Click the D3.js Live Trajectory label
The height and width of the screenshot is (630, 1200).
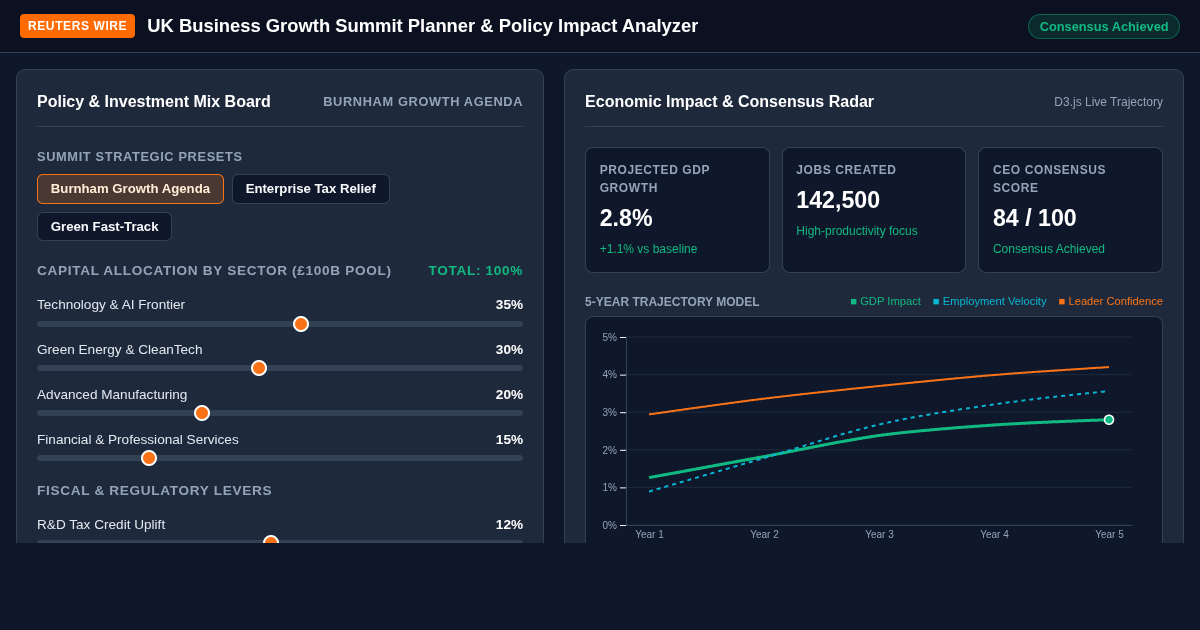click(x=1108, y=102)
